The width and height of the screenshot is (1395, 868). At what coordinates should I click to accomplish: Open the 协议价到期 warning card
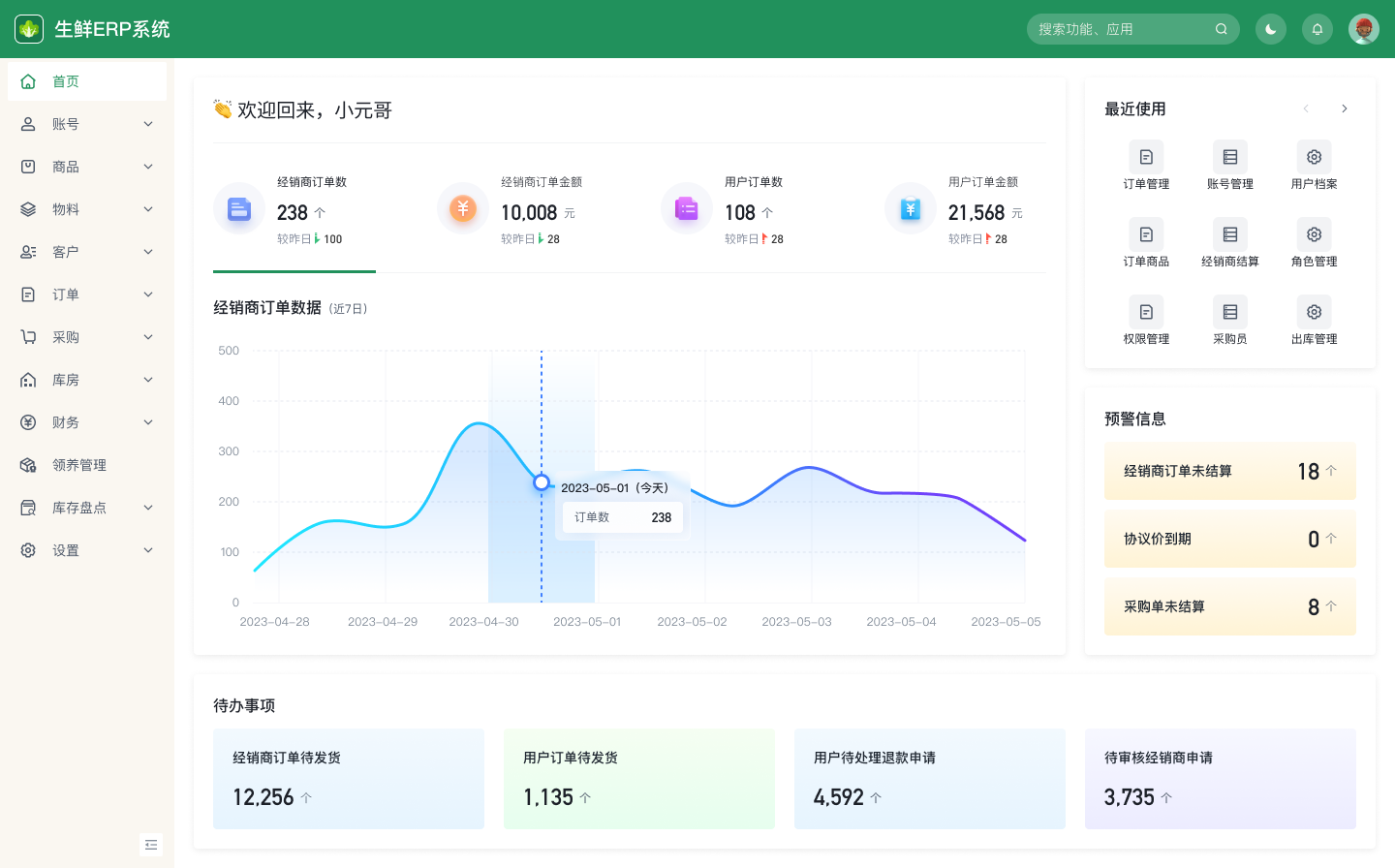tap(1230, 539)
